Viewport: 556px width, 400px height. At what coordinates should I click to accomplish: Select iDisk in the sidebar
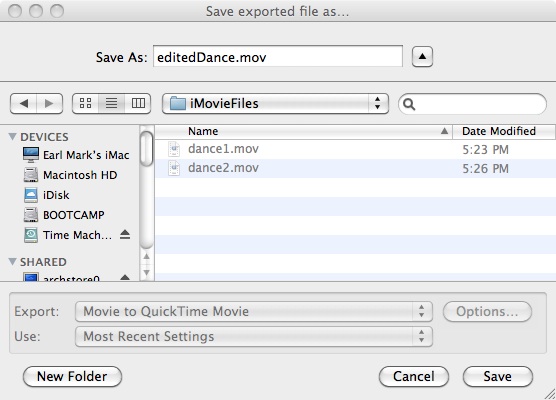pos(56,195)
